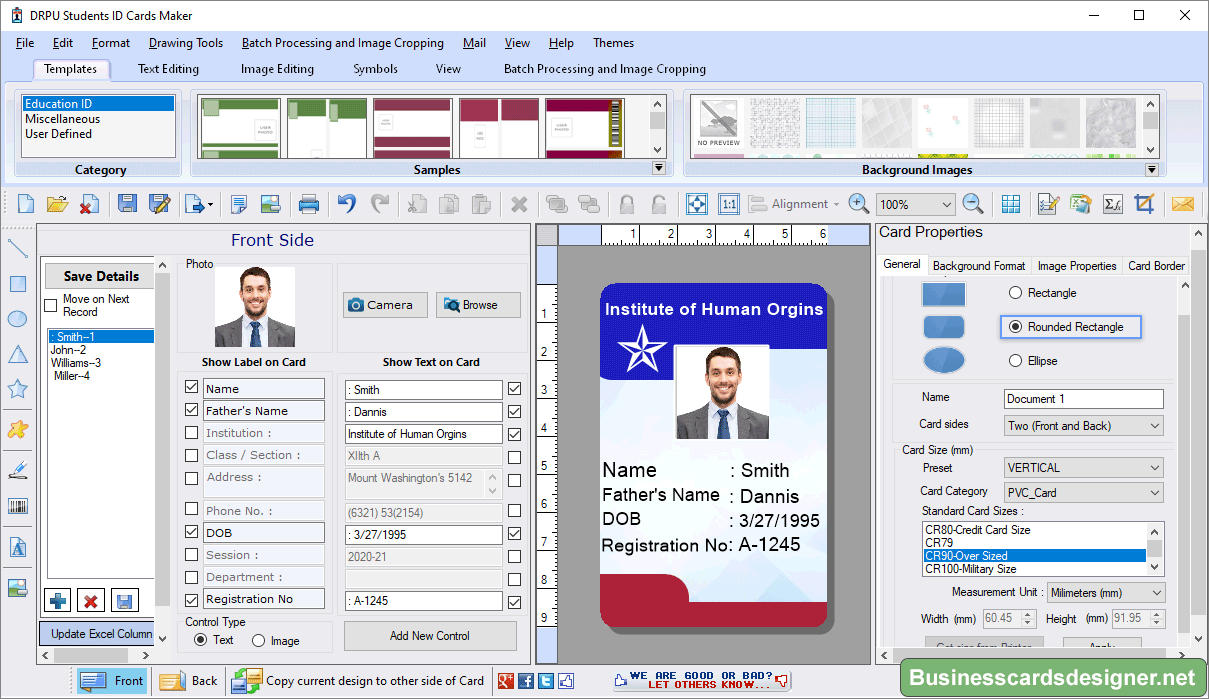Select the barcode tool
Screen dimensions: 1209x699
(x=17, y=506)
